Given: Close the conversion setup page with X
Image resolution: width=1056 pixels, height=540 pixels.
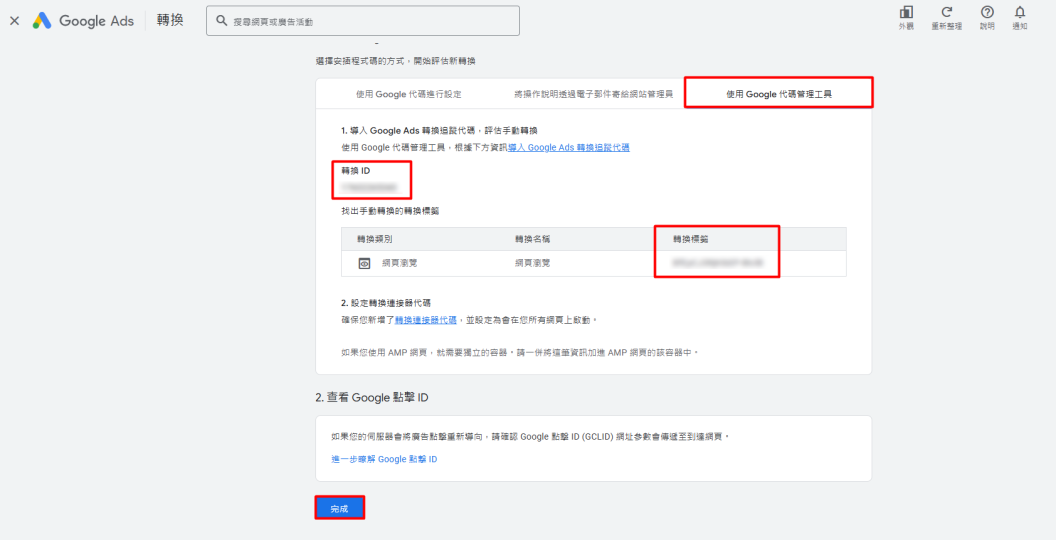Looking at the screenshot, I should point(14,21).
